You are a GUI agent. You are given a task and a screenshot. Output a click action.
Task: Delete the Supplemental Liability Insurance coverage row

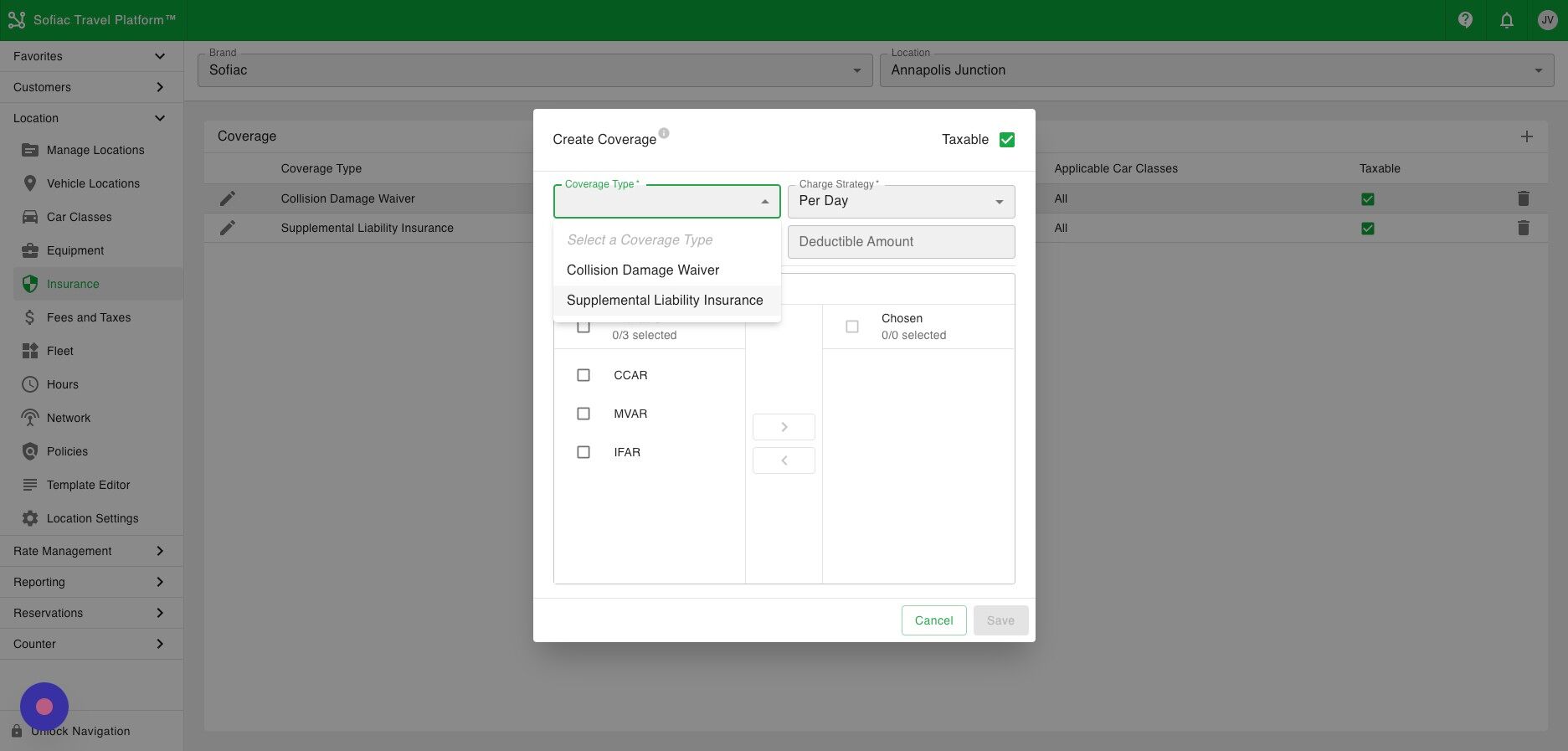[x=1524, y=228]
